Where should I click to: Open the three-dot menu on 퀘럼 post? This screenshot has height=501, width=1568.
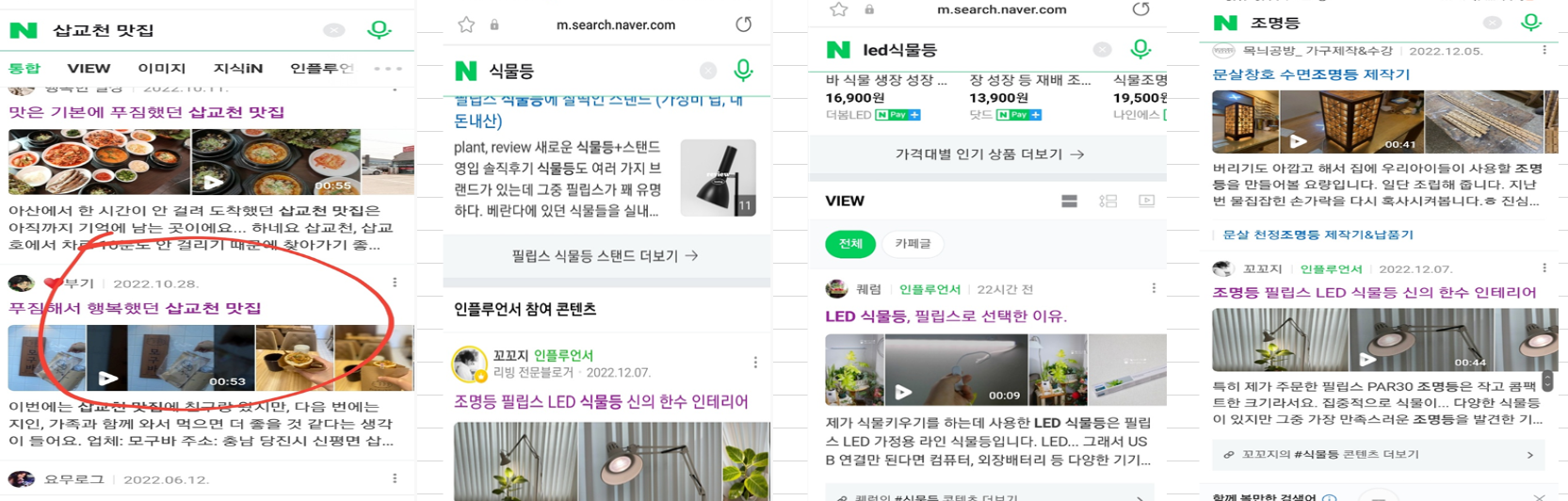[1154, 288]
